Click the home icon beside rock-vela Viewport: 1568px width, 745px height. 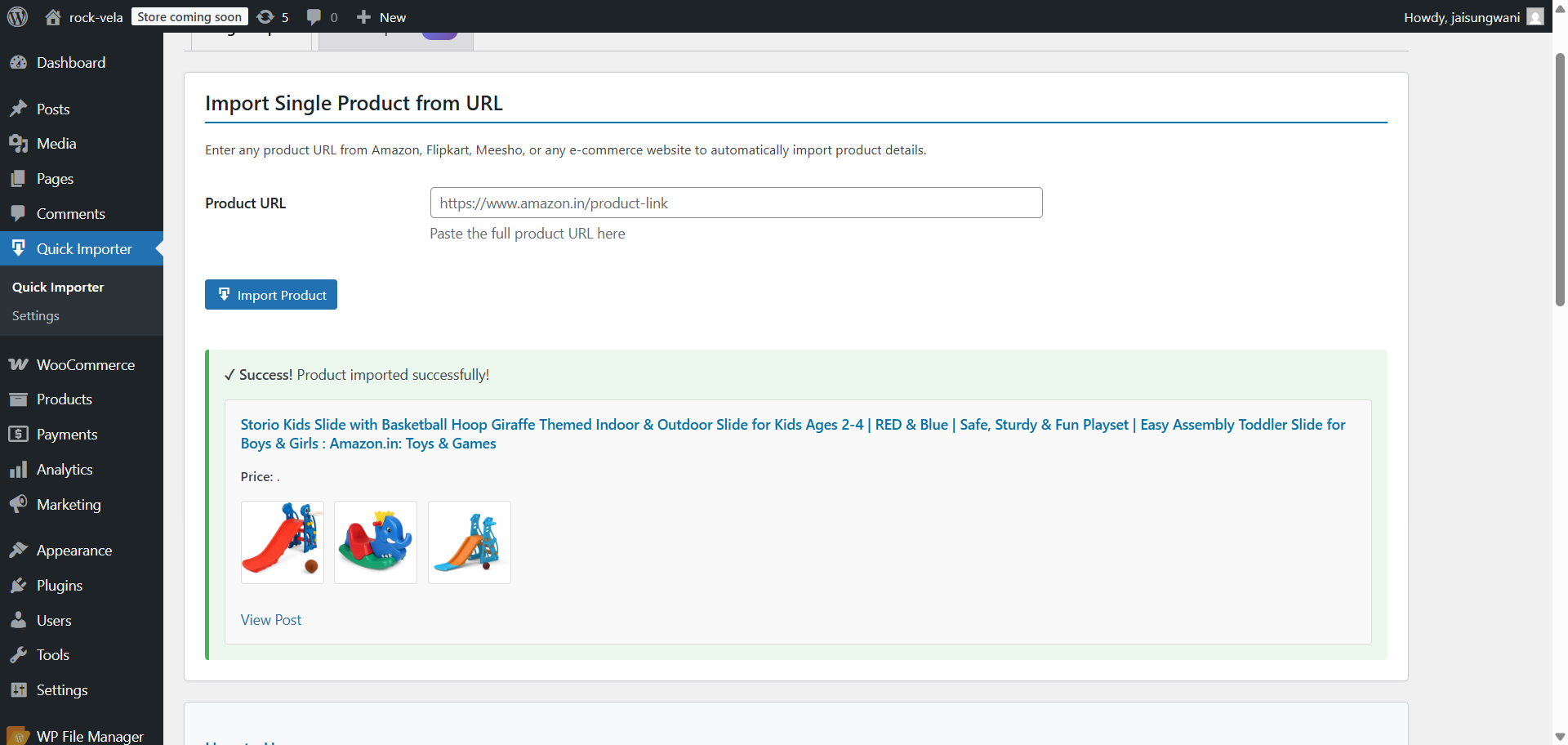click(53, 17)
